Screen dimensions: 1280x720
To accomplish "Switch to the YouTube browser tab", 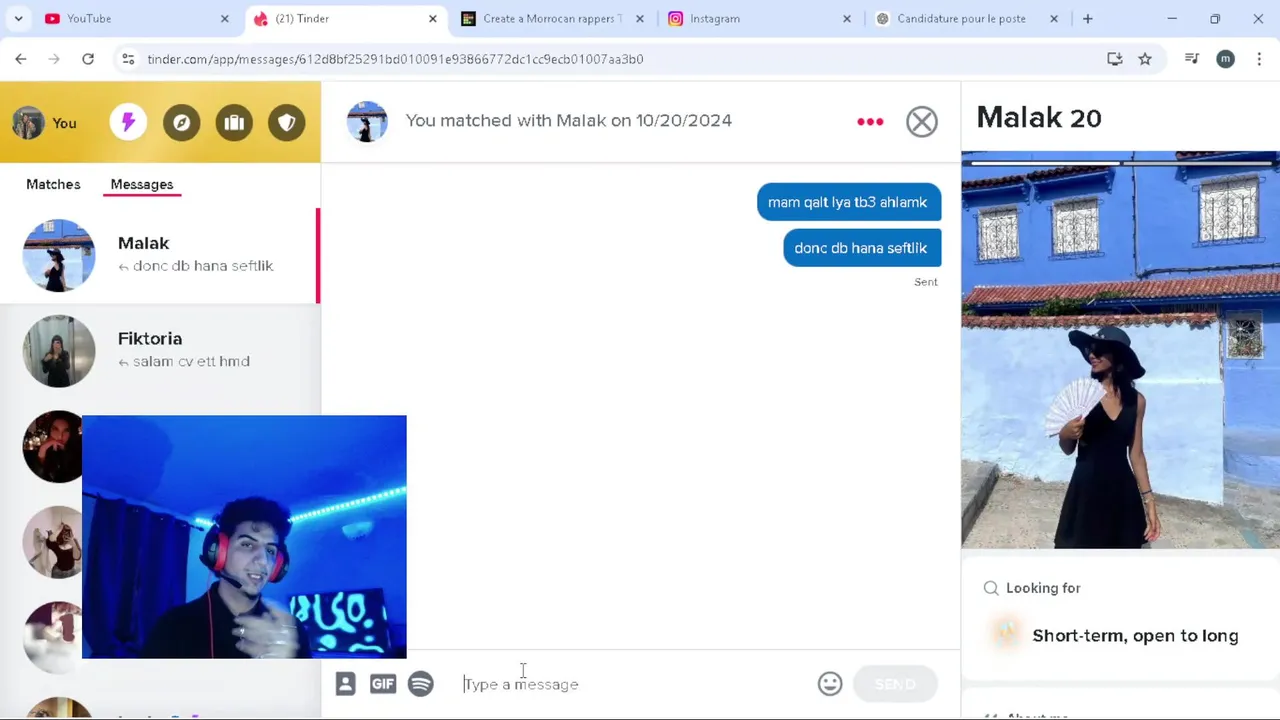I will tap(130, 18).
